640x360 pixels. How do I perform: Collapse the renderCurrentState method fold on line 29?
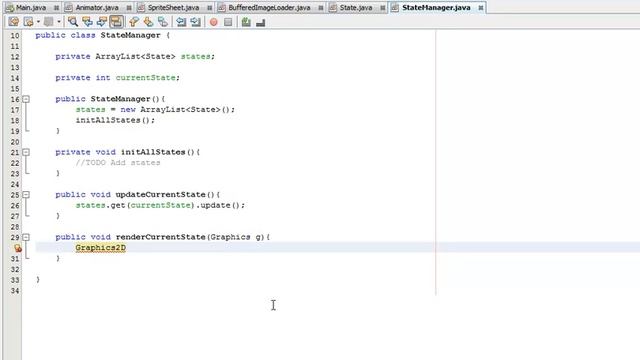(x=26, y=237)
